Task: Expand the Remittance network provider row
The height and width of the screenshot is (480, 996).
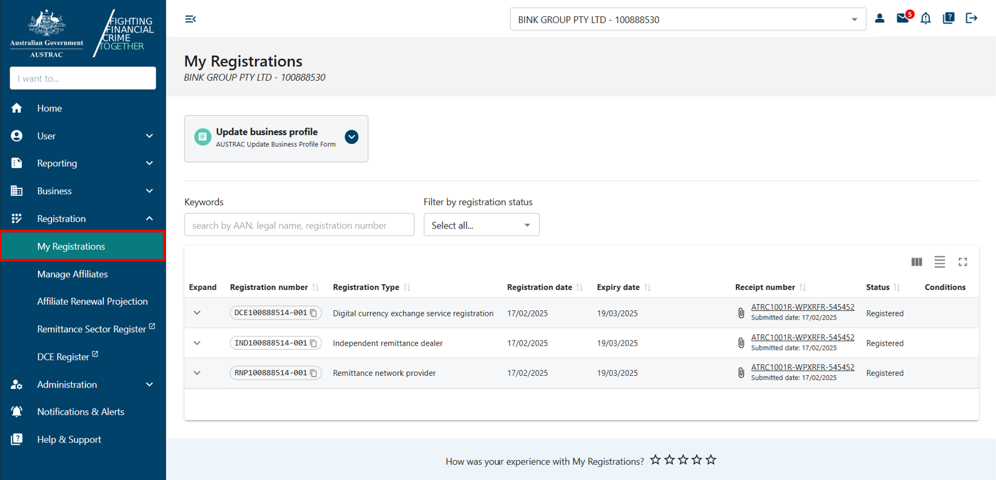Action: pyautogui.click(x=197, y=373)
